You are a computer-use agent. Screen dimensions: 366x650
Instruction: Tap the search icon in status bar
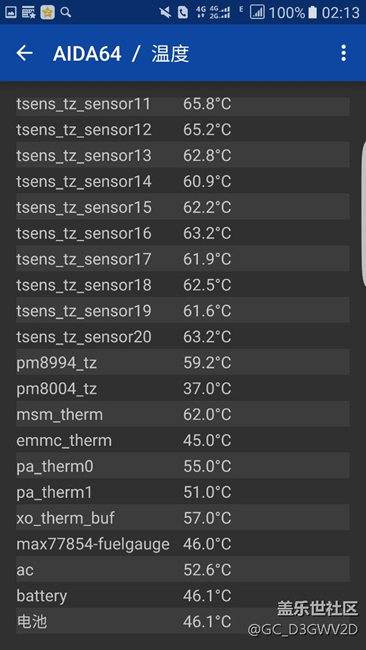(x=65, y=12)
